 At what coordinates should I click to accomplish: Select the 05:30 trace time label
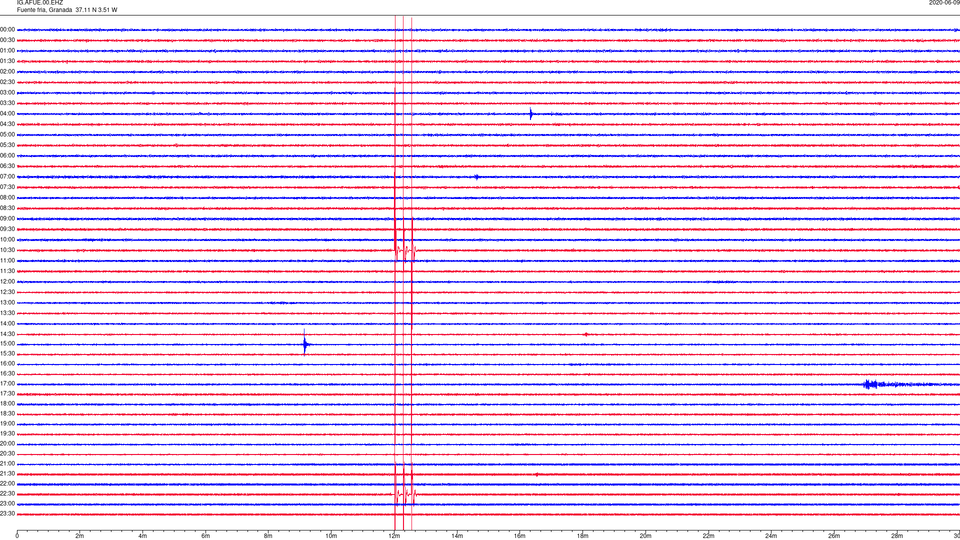7,145
